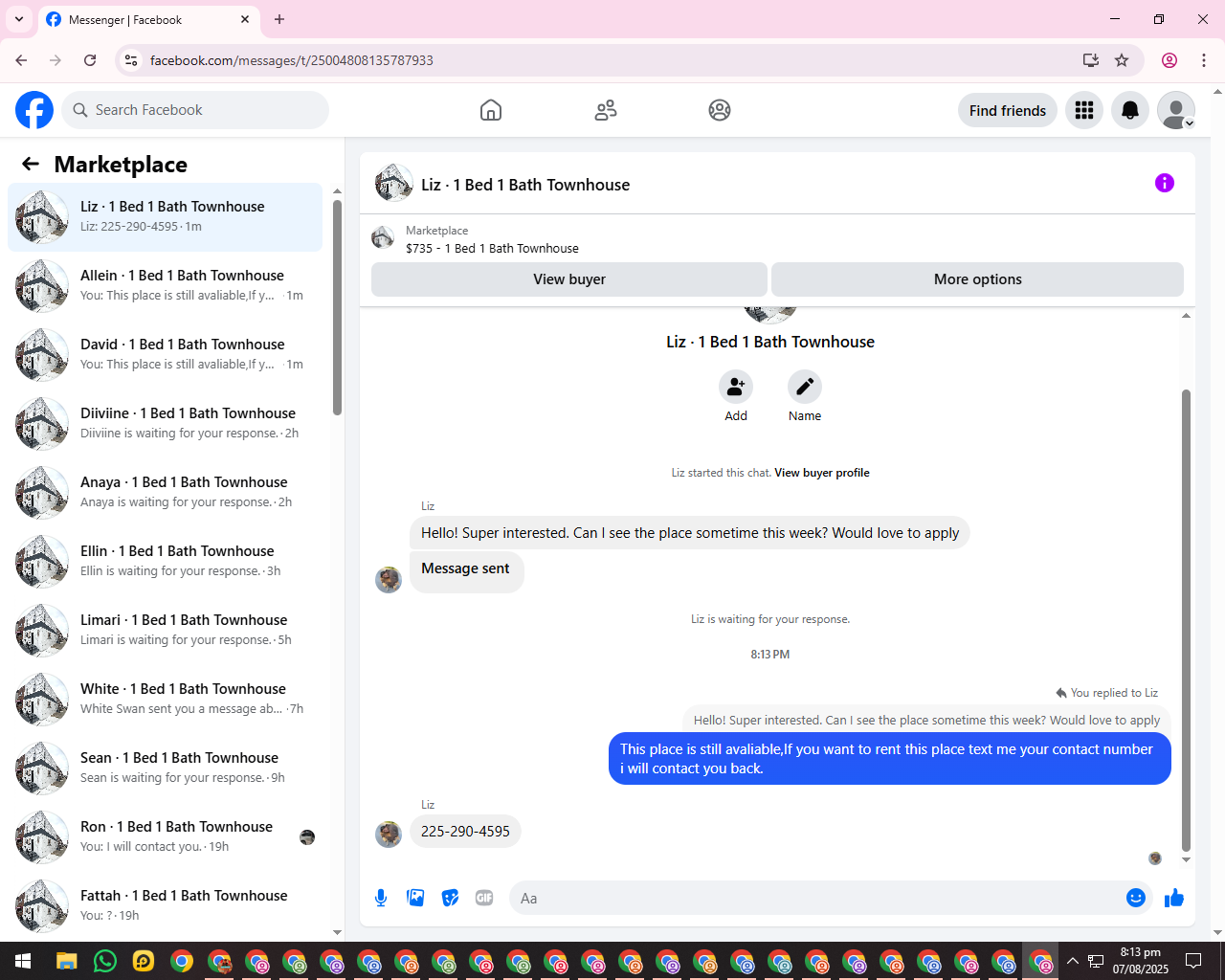
Task: Click the Search Facebook field
Action: click(x=195, y=110)
